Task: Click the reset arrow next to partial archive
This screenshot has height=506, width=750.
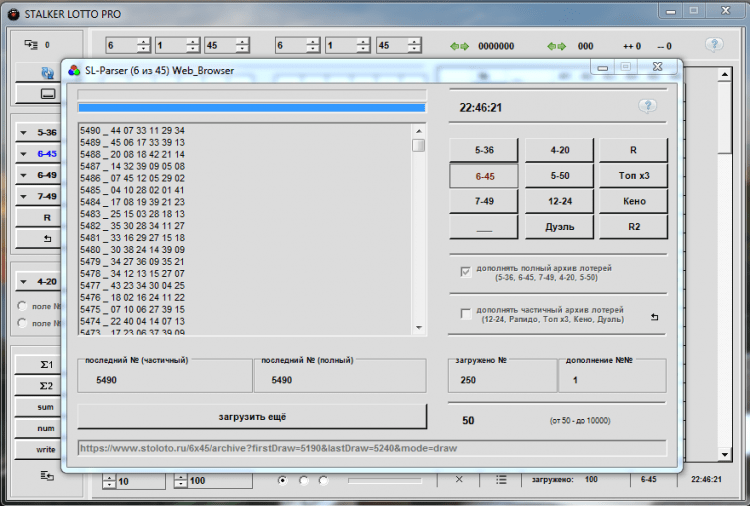Action: (655, 317)
